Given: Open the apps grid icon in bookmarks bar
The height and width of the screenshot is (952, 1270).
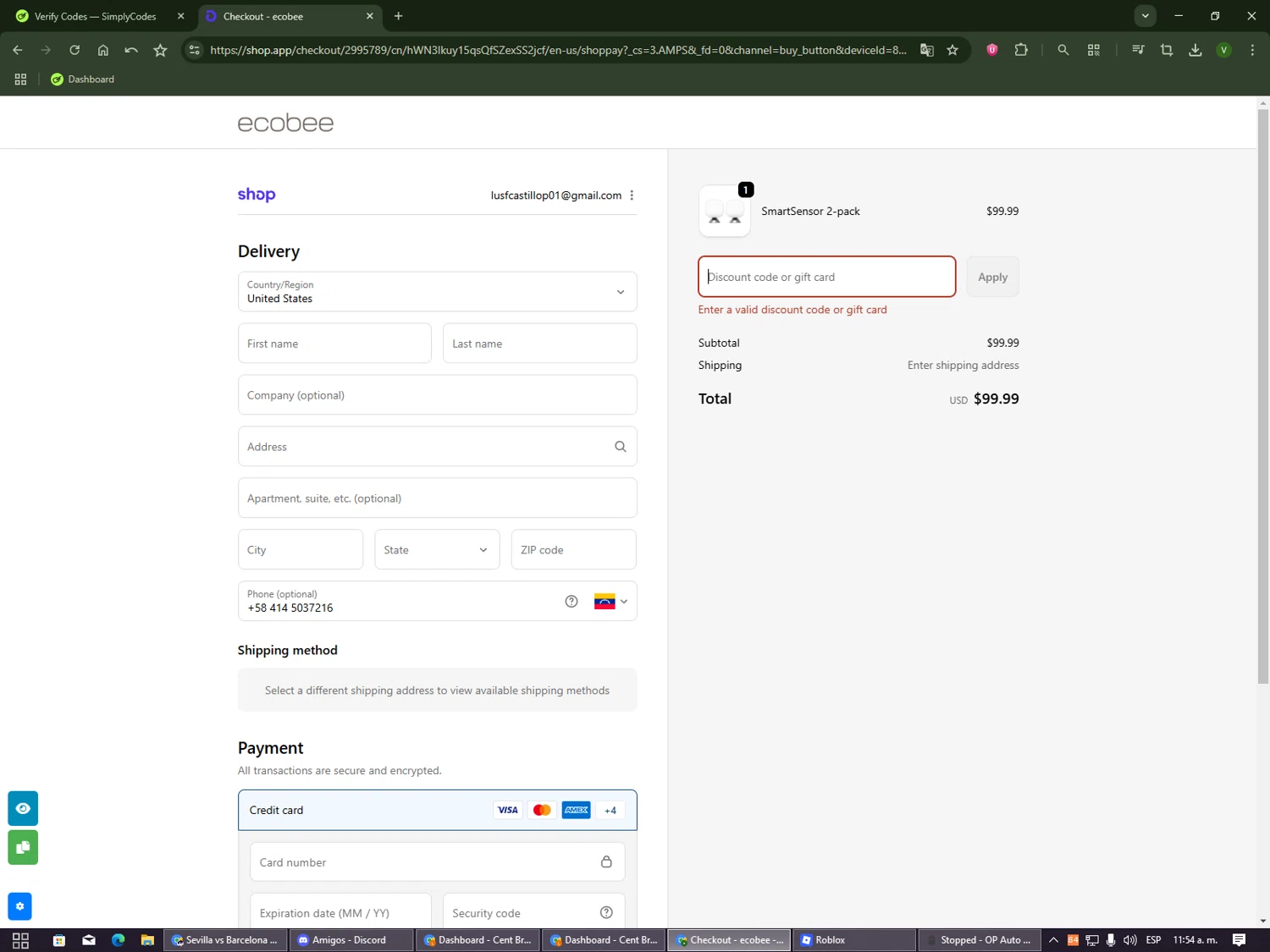Looking at the screenshot, I should pos(20,79).
